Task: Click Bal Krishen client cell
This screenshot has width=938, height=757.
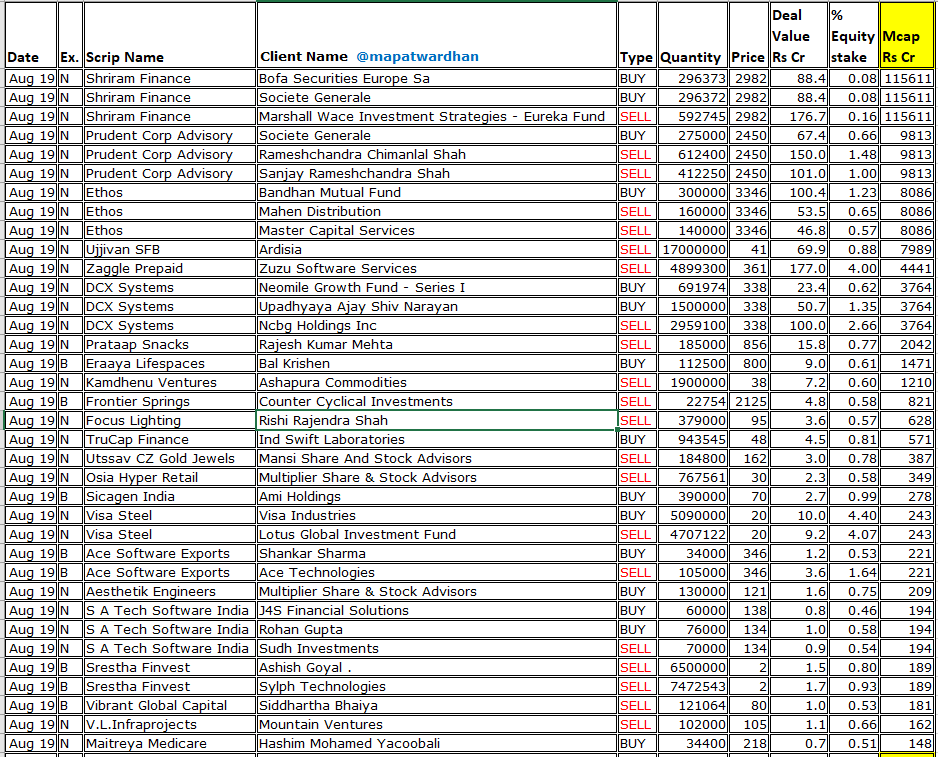Action: coord(437,364)
